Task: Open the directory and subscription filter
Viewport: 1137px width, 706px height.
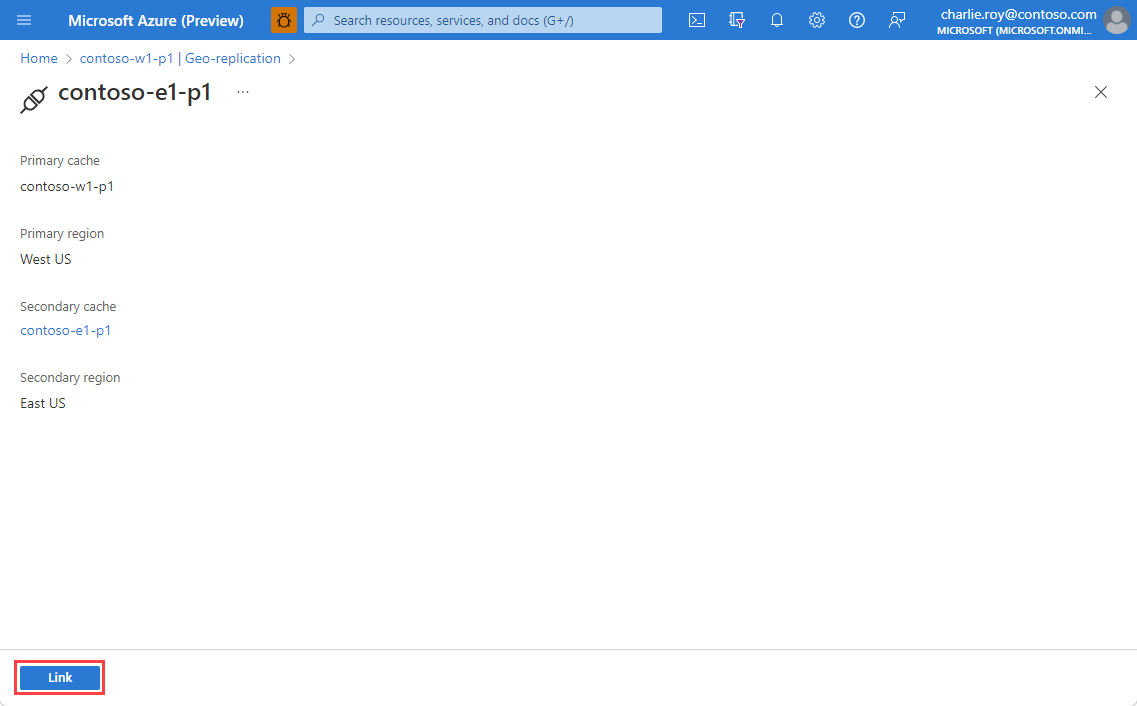Action: tap(737, 20)
